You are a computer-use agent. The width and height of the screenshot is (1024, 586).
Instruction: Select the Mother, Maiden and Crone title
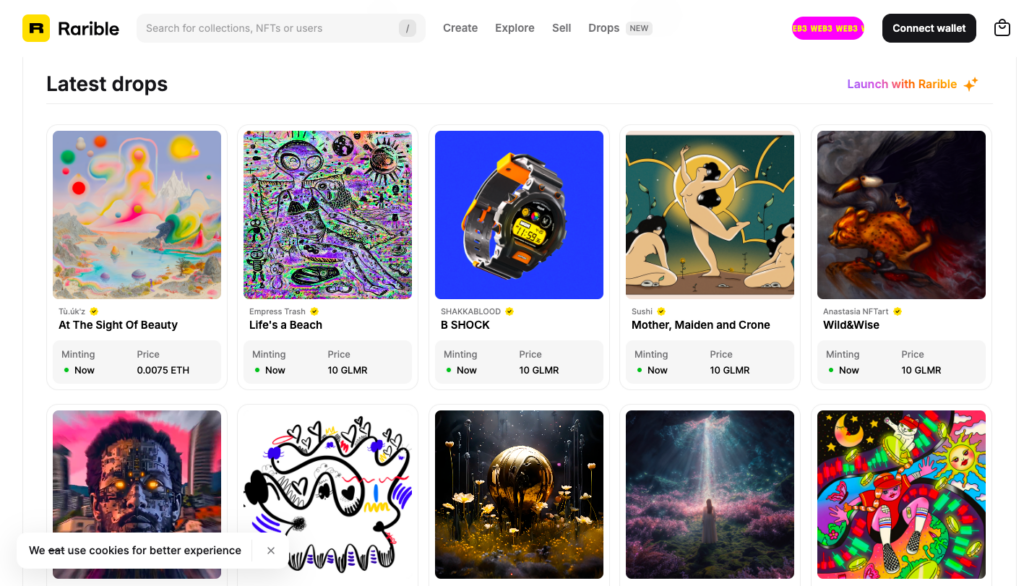[x=701, y=325]
